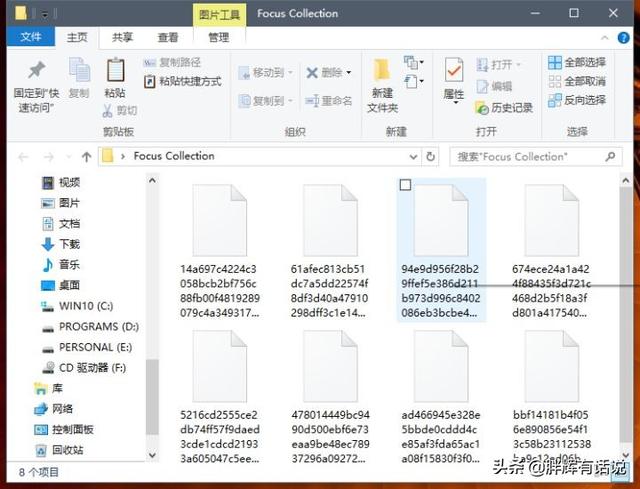This screenshot has width=640, height=489.
Task: Click the Up arrow navigation icon
Action: pyautogui.click(x=87, y=156)
